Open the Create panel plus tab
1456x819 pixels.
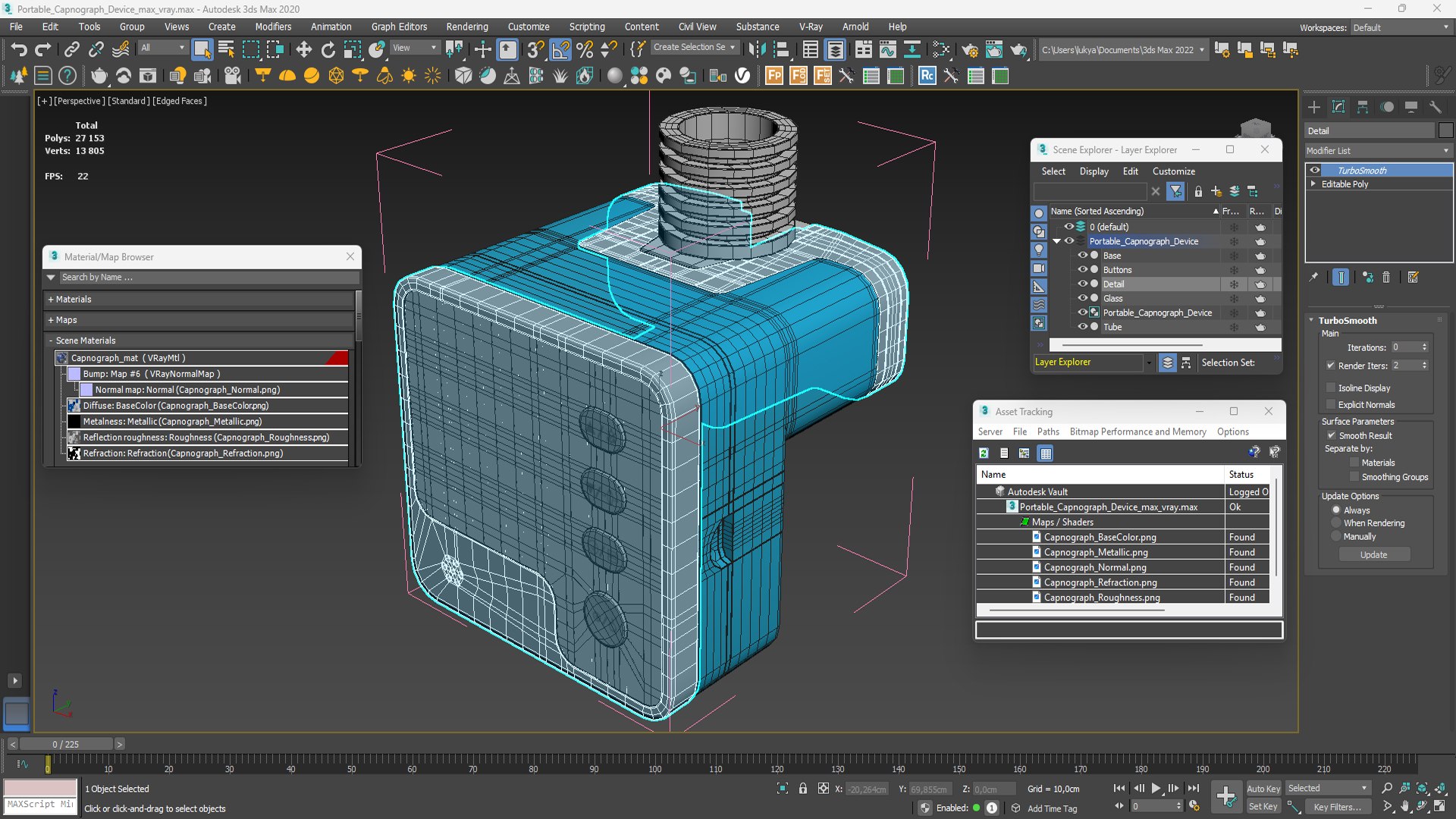click(x=1314, y=107)
